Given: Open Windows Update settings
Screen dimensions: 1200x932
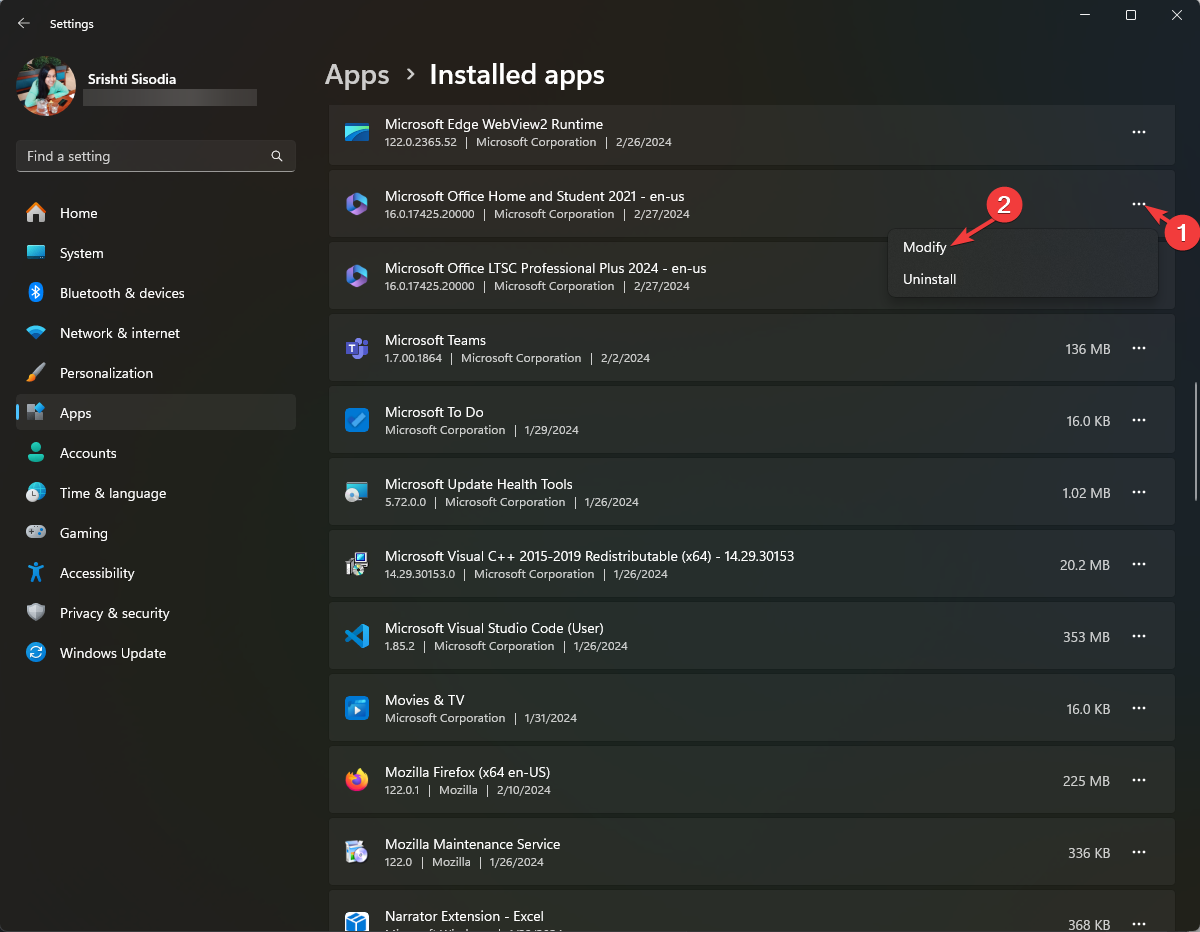Looking at the screenshot, I should click(x=156, y=653).
